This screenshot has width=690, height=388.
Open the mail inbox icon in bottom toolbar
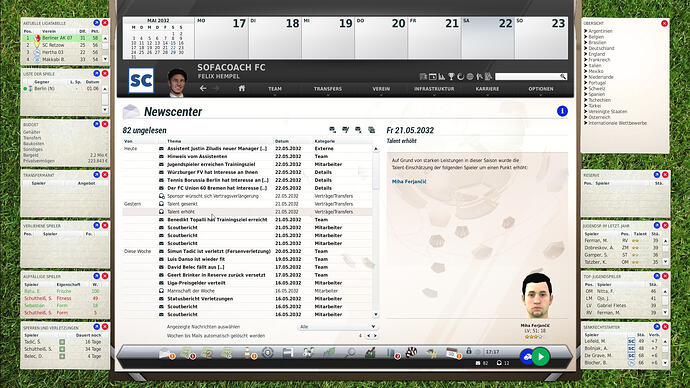coord(165,353)
